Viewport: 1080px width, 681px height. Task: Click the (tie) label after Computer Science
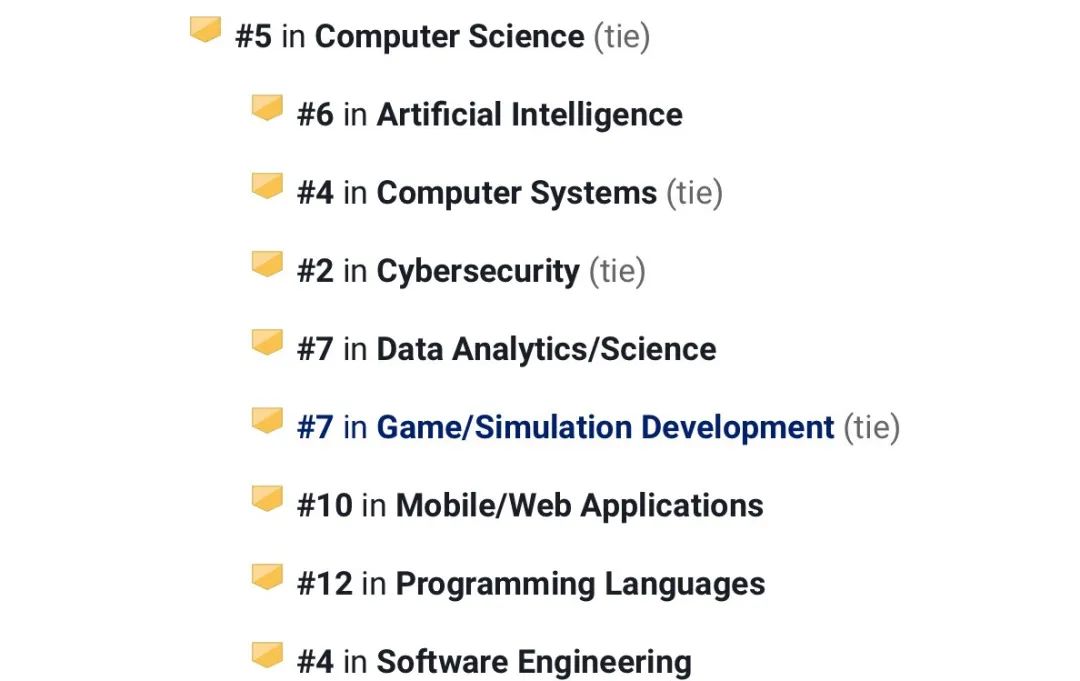click(622, 36)
